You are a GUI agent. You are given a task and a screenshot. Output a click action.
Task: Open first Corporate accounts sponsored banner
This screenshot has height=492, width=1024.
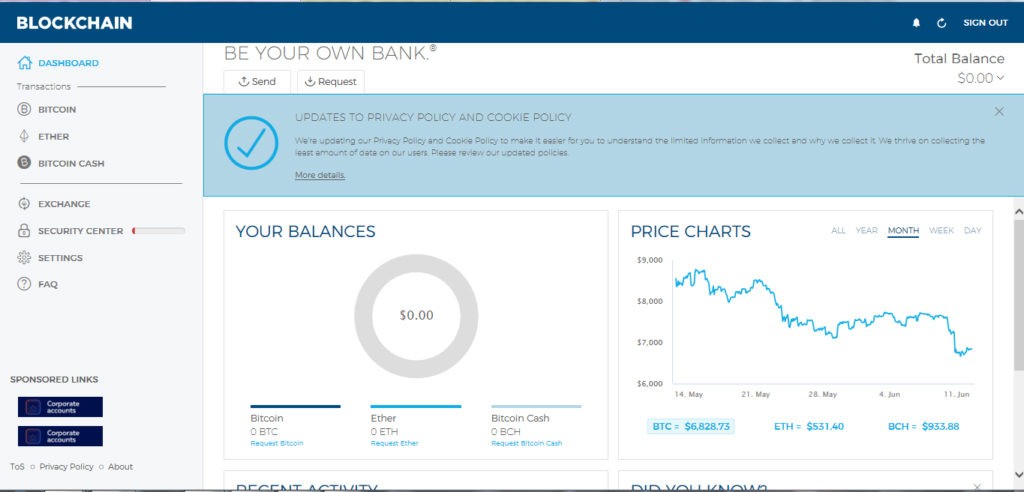tap(60, 407)
